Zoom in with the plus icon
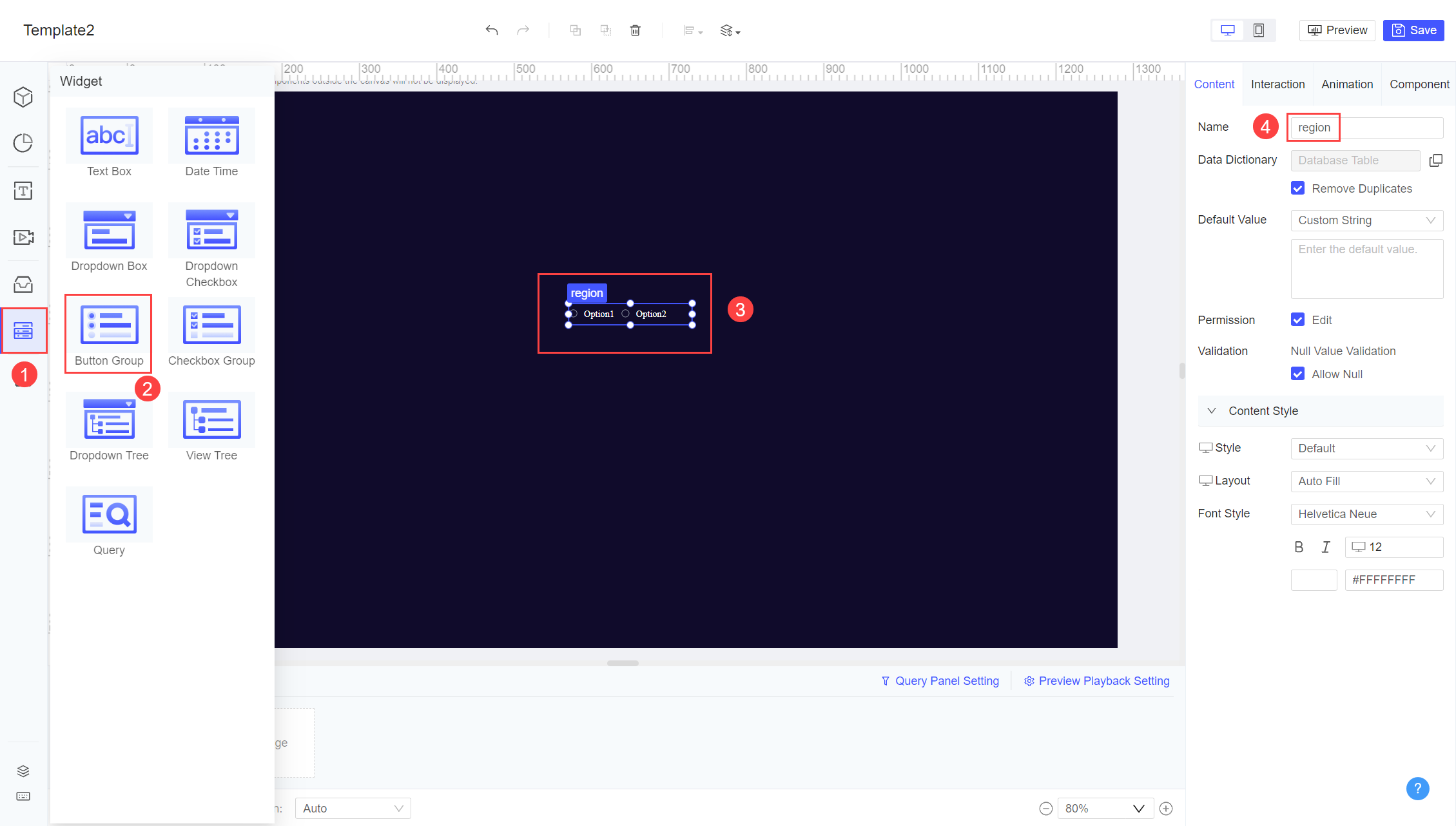 (x=1166, y=809)
